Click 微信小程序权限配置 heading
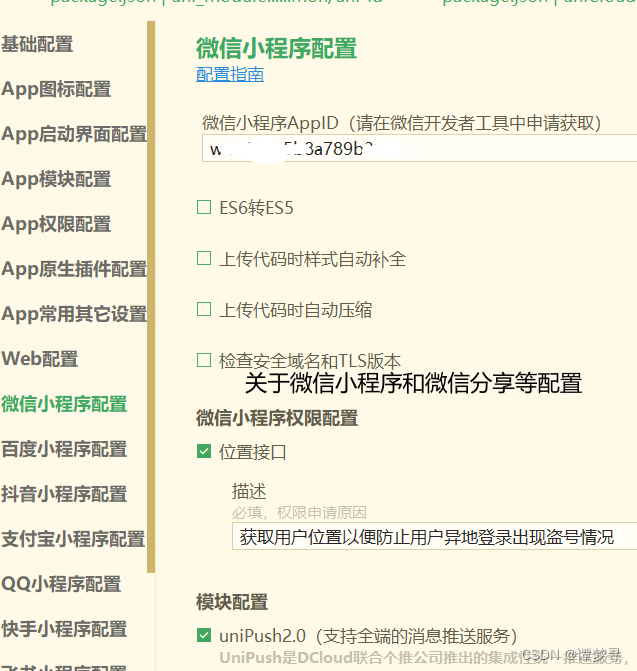Viewport: 637px width, 671px height. click(277, 418)
